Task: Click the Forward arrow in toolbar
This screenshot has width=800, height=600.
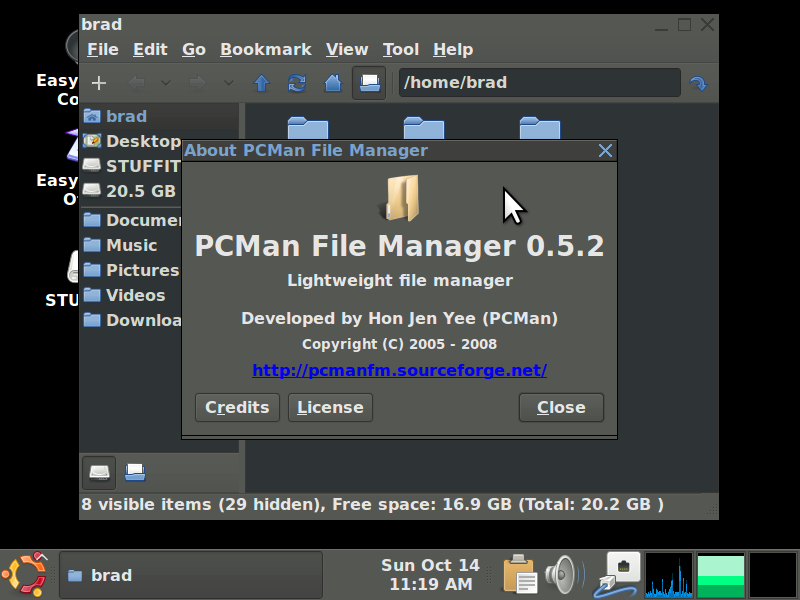Action: [x=197, y=83]
